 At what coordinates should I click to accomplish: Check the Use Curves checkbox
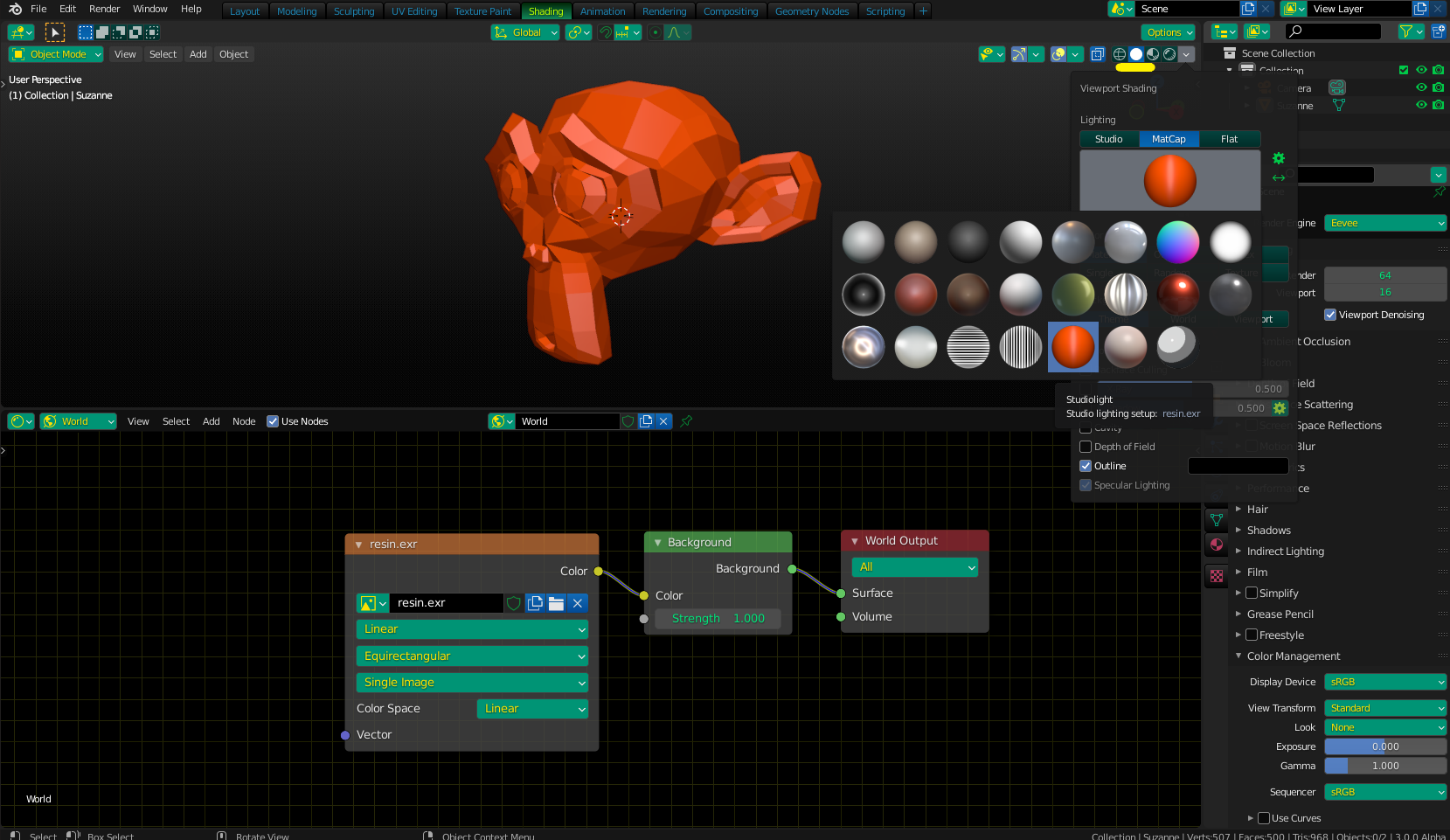click(x=1264, y=818)
